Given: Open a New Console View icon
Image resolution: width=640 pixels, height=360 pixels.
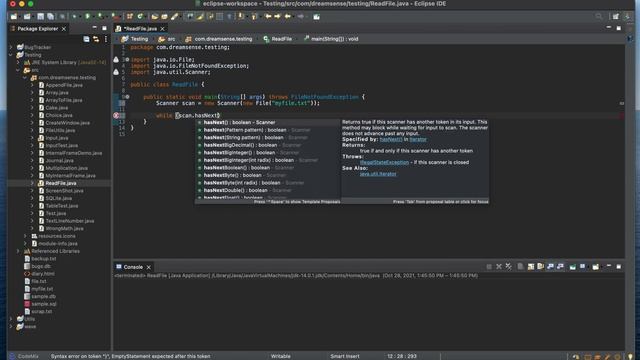Looking at the screenshot, I should [x=596, y=267].
